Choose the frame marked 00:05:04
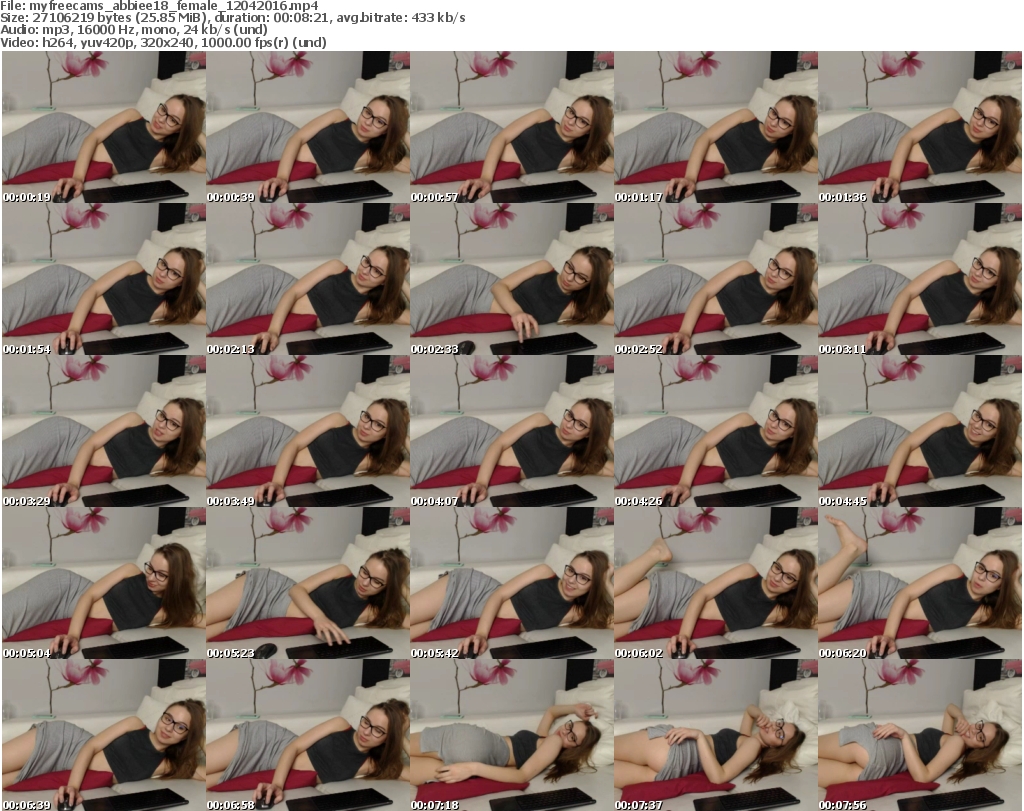 click(104, 584)
